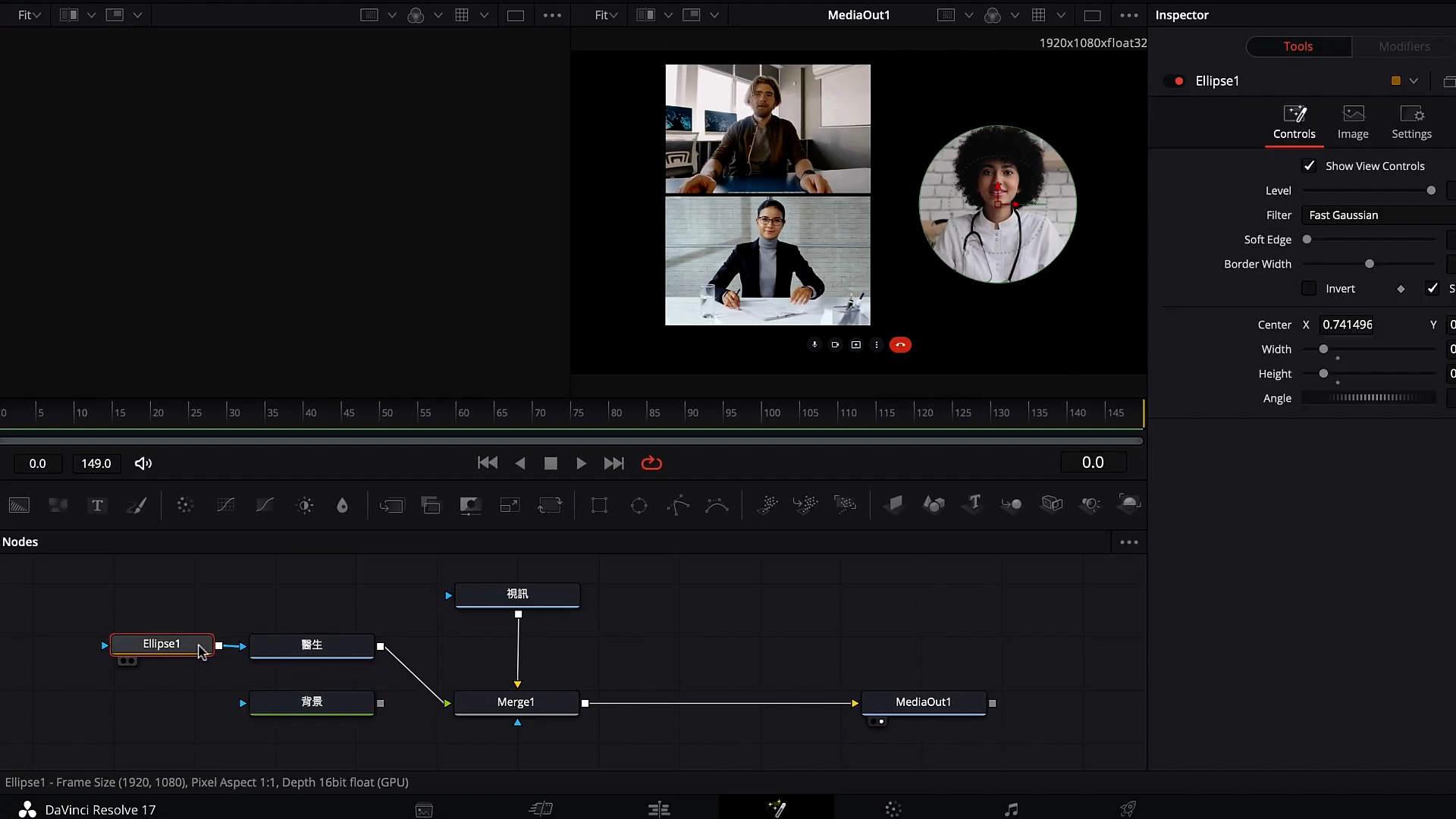Screen dimensions: 1456x819
Task: Open the Nodes panel options menu
Action: click(x=1129, y=541)
